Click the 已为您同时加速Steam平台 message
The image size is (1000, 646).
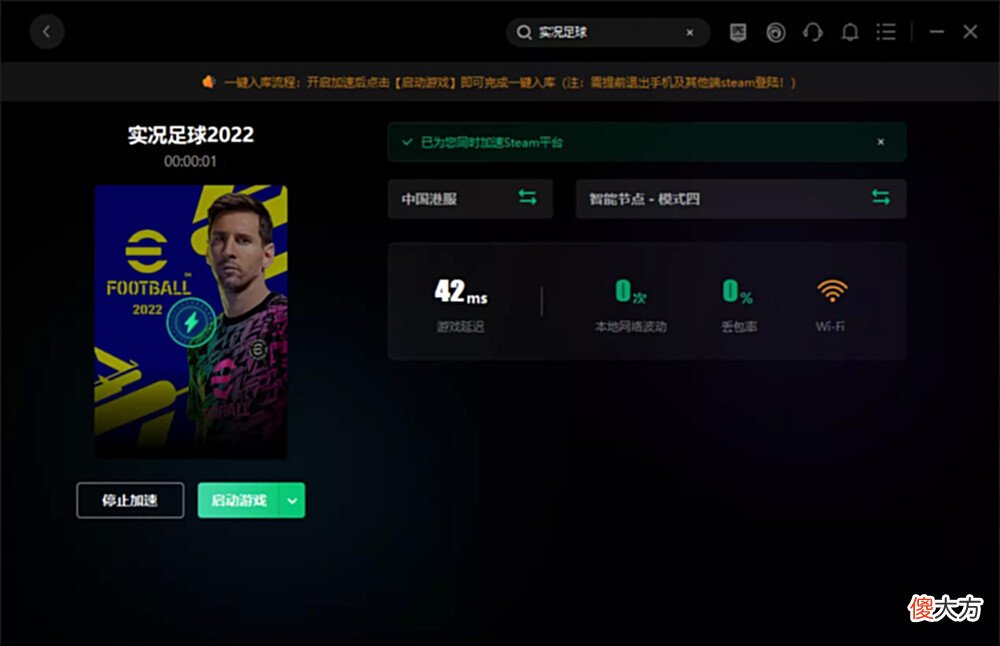click(x=492, y=142)
